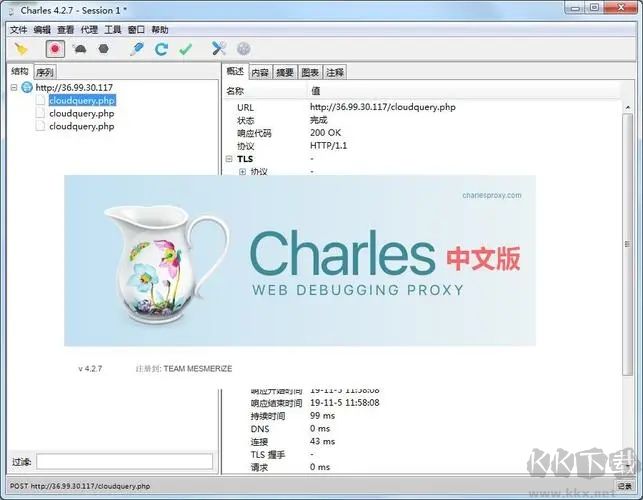Click the POST status bar text

[80, 486]
